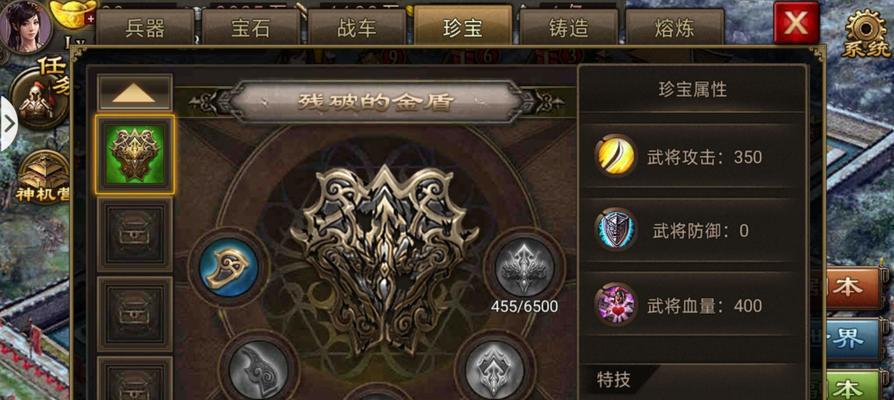Select the grey lower-left fragment orb

pos(258,370)
